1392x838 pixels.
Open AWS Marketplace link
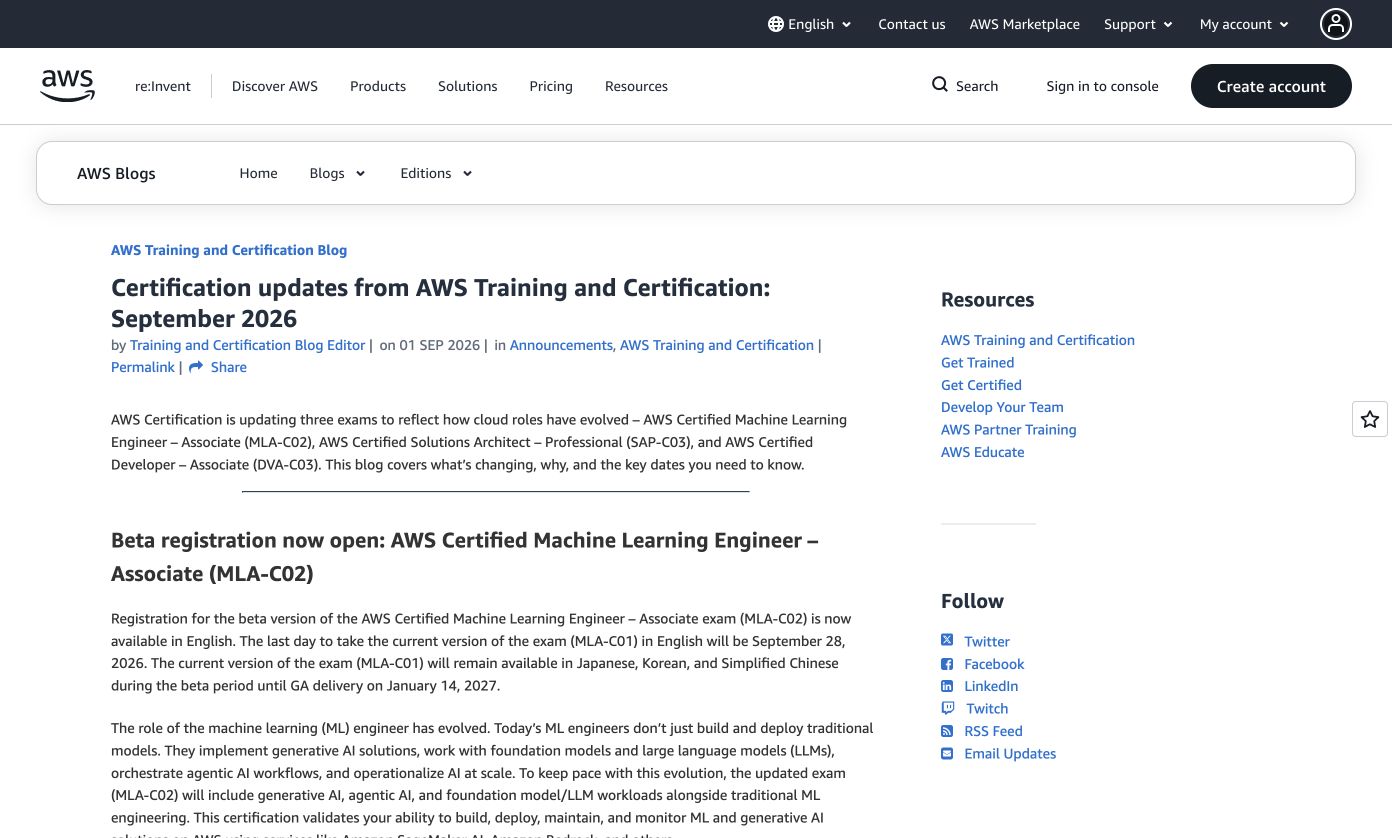click(x=1024, y=24)
